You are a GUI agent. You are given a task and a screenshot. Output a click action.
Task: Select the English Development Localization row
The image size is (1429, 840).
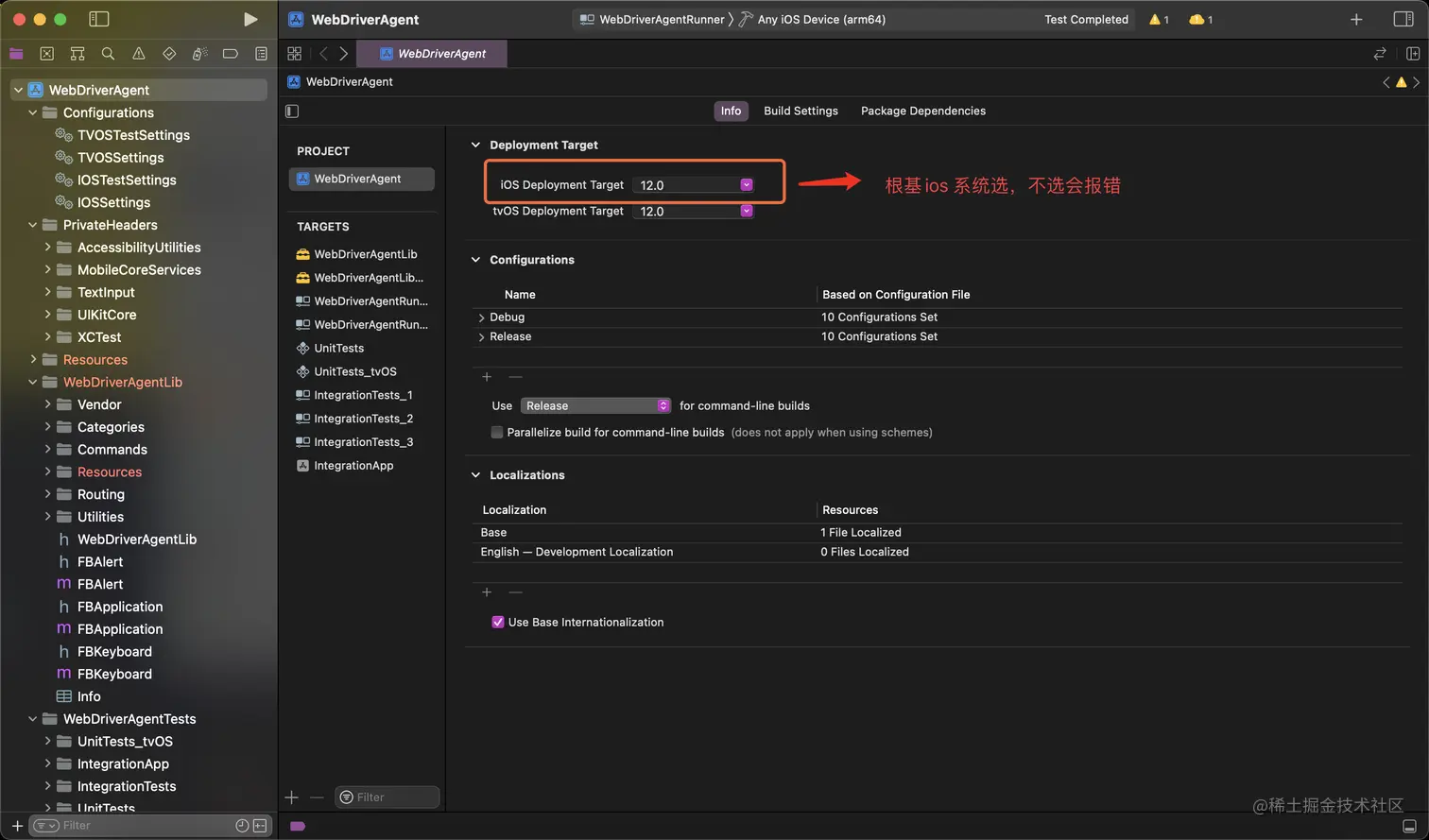(937, 552)
